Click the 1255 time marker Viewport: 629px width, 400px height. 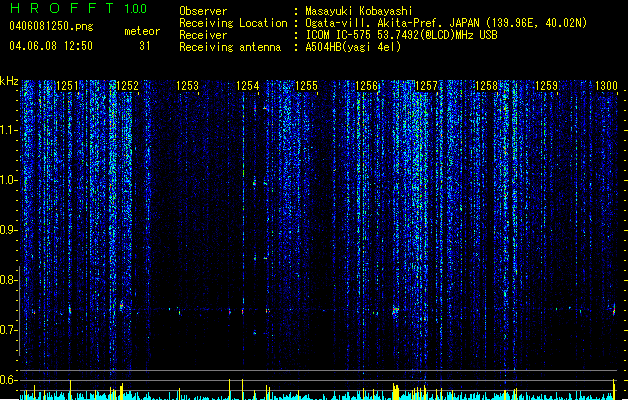tap(306, 86)
